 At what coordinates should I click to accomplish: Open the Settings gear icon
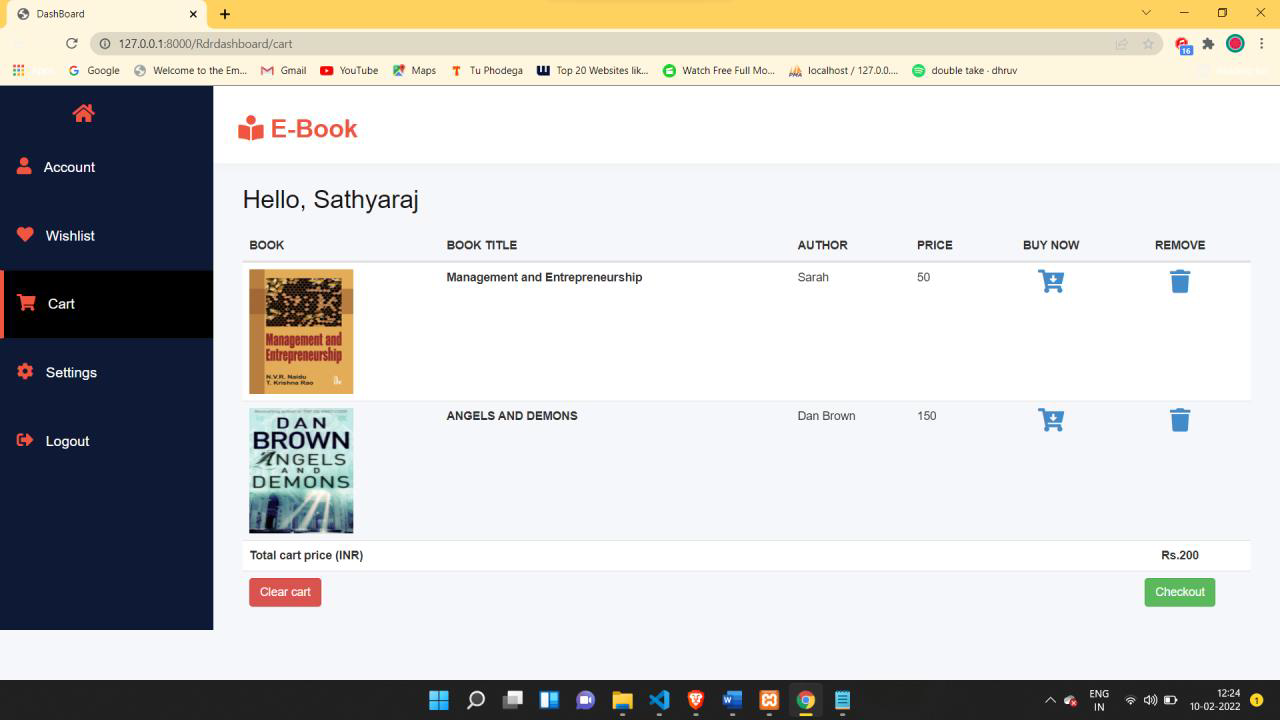click(x=25, y=371)
